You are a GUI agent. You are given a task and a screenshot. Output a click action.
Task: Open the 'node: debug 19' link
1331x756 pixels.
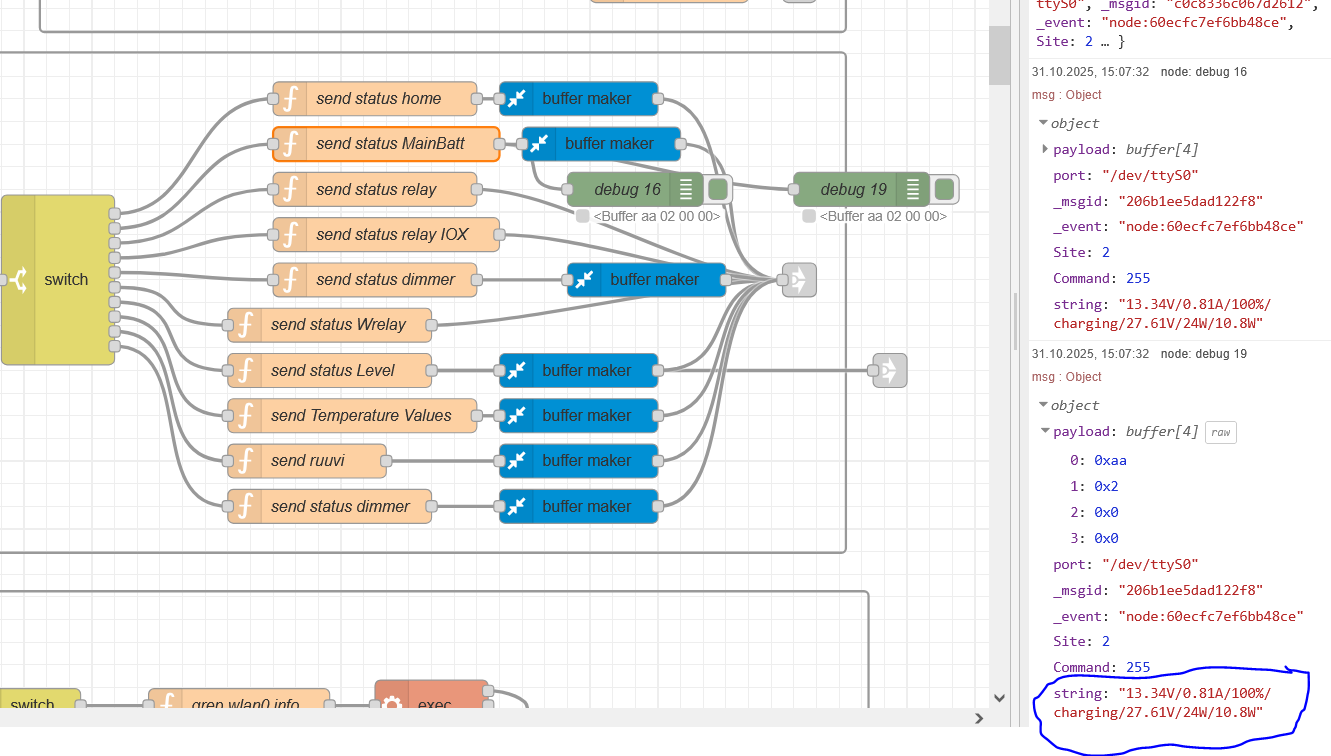1203,354
